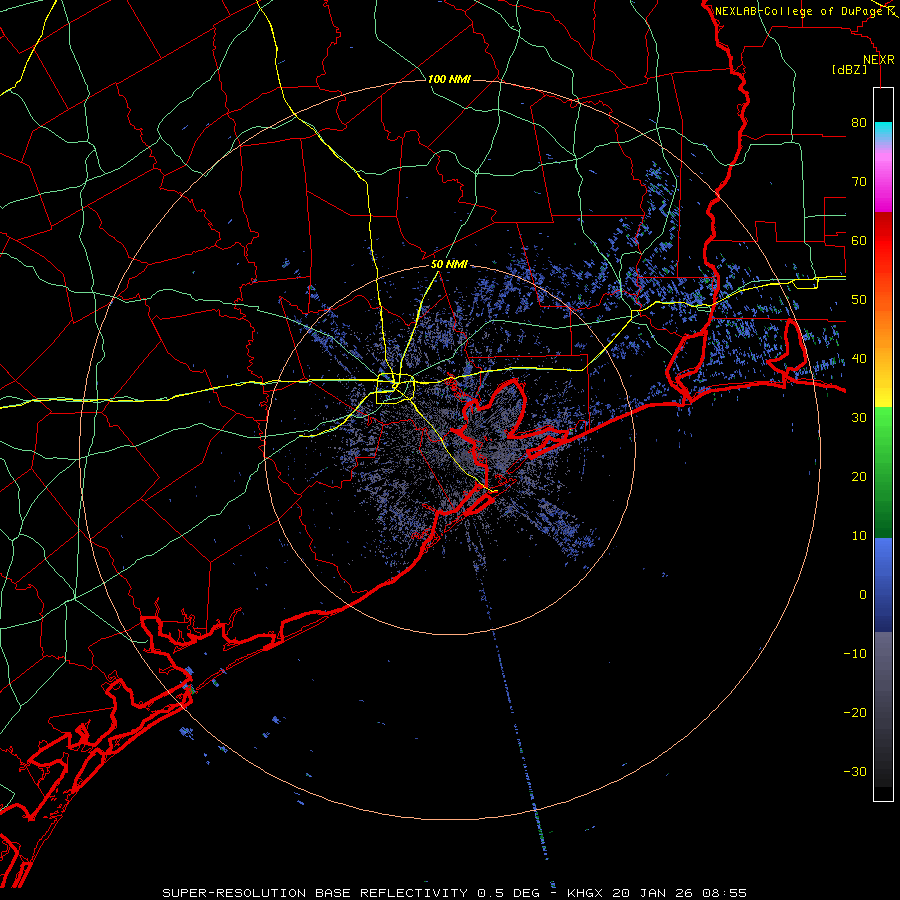Click the NEXR label above the color scale
The width and height of the screenshot is (900, 900).
coord(878,60)
